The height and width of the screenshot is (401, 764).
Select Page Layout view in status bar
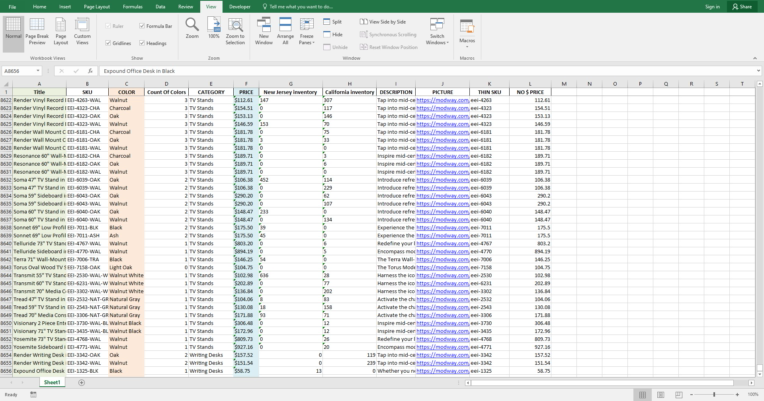point(660,394)
